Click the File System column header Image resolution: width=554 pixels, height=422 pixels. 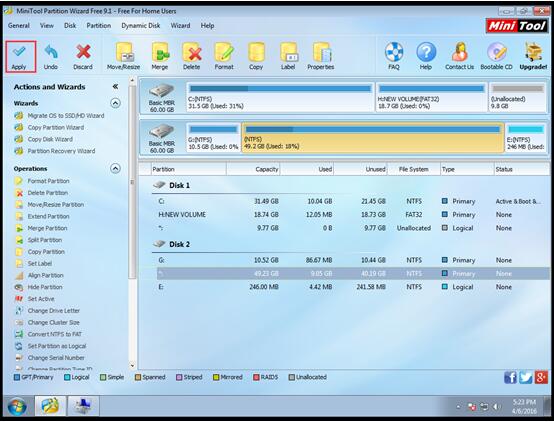pyautogui.click(x=414, y=169)
